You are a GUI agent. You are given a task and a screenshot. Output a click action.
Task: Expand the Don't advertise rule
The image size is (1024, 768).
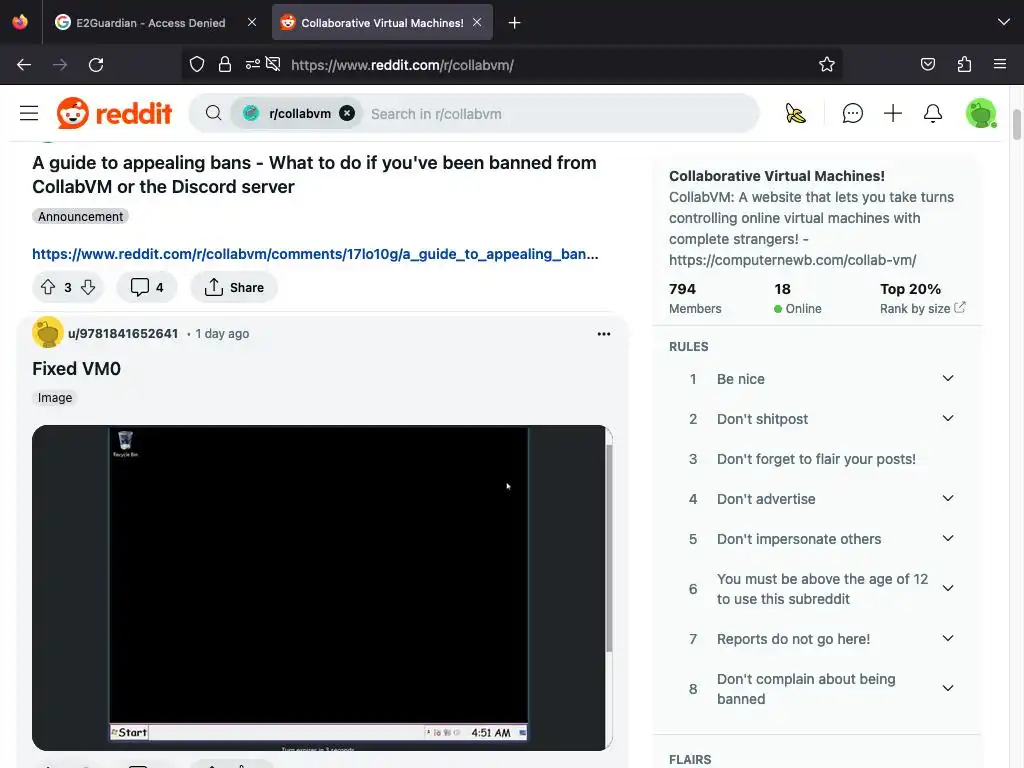tap(948, 499)
